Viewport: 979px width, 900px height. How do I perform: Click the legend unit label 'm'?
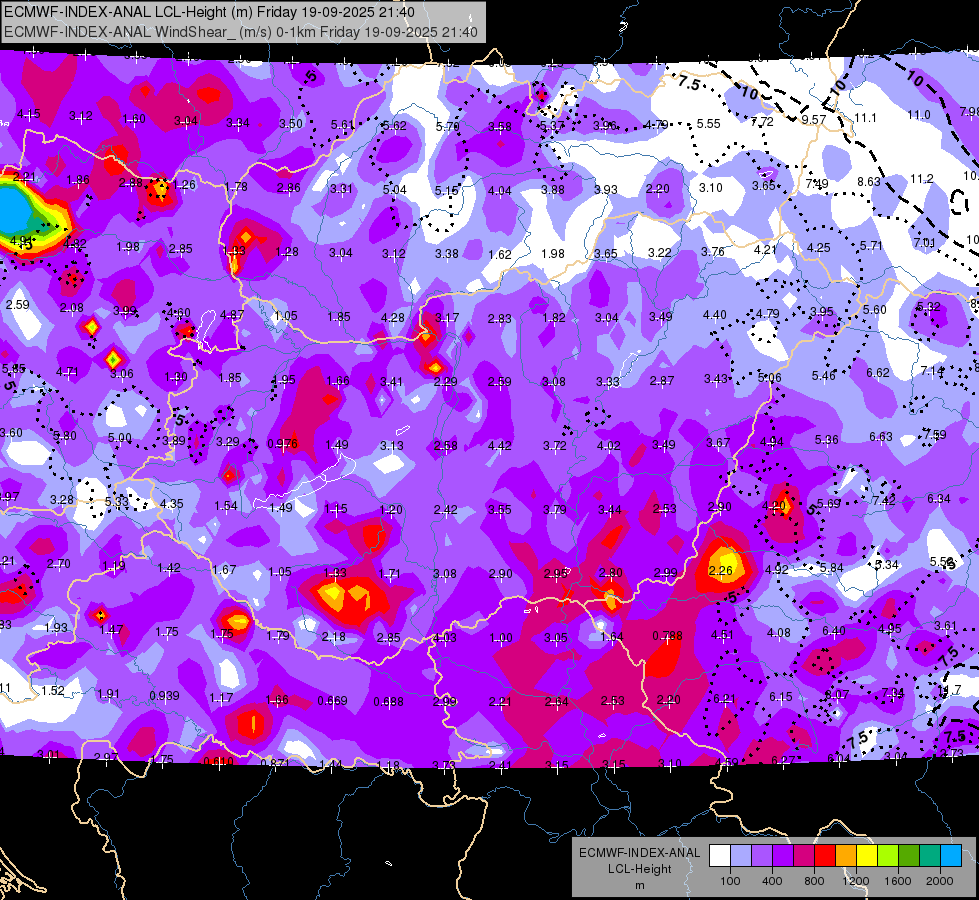[639, 885]
